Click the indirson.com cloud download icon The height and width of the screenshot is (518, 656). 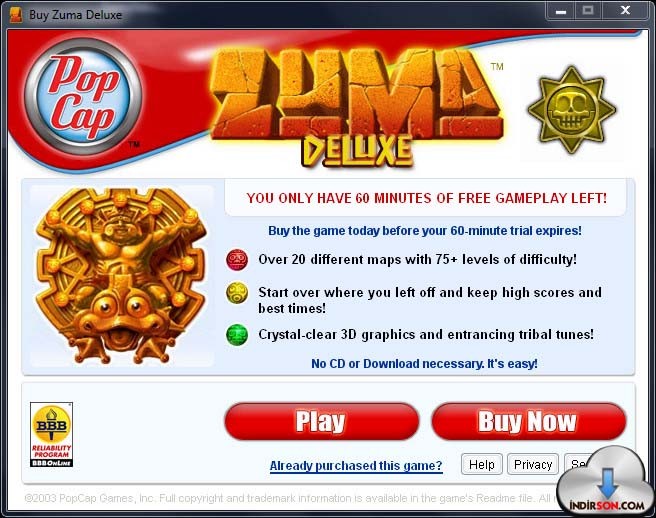[606, 481]
